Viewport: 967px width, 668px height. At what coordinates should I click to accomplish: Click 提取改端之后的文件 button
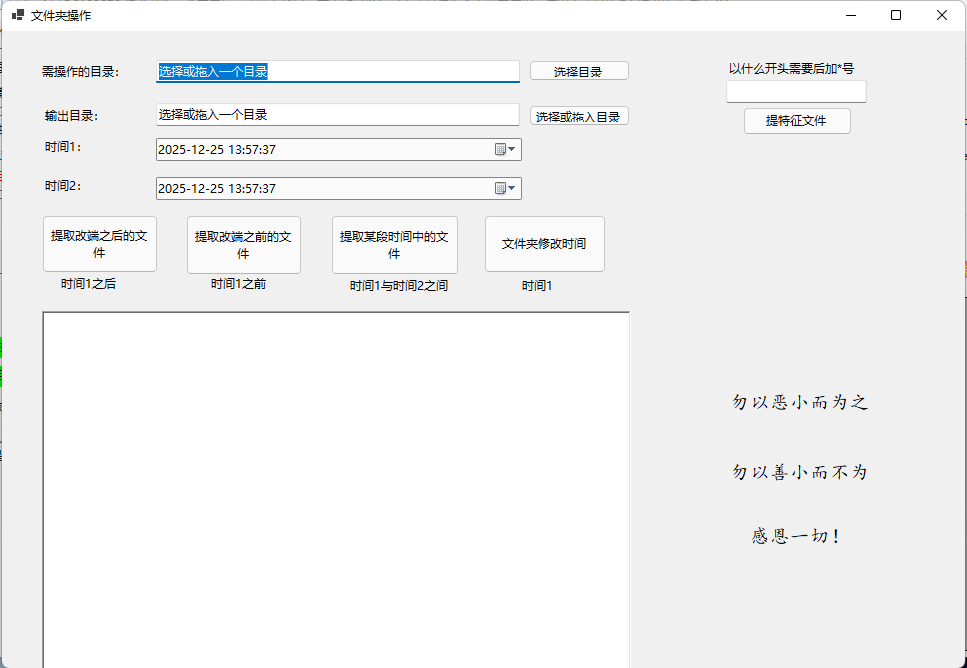tap(99, 244)
